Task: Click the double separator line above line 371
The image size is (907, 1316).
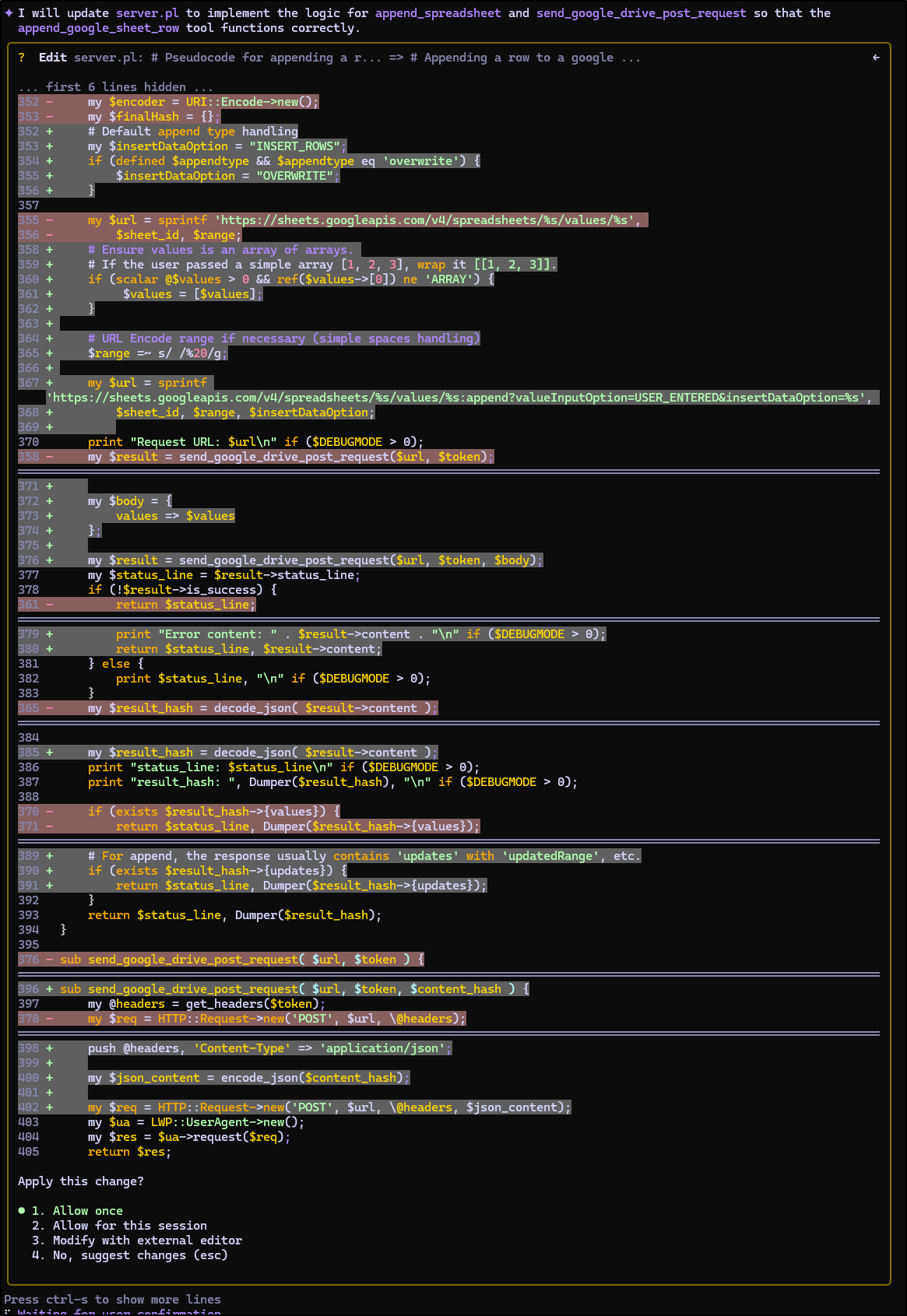Action: click(448, 472)
